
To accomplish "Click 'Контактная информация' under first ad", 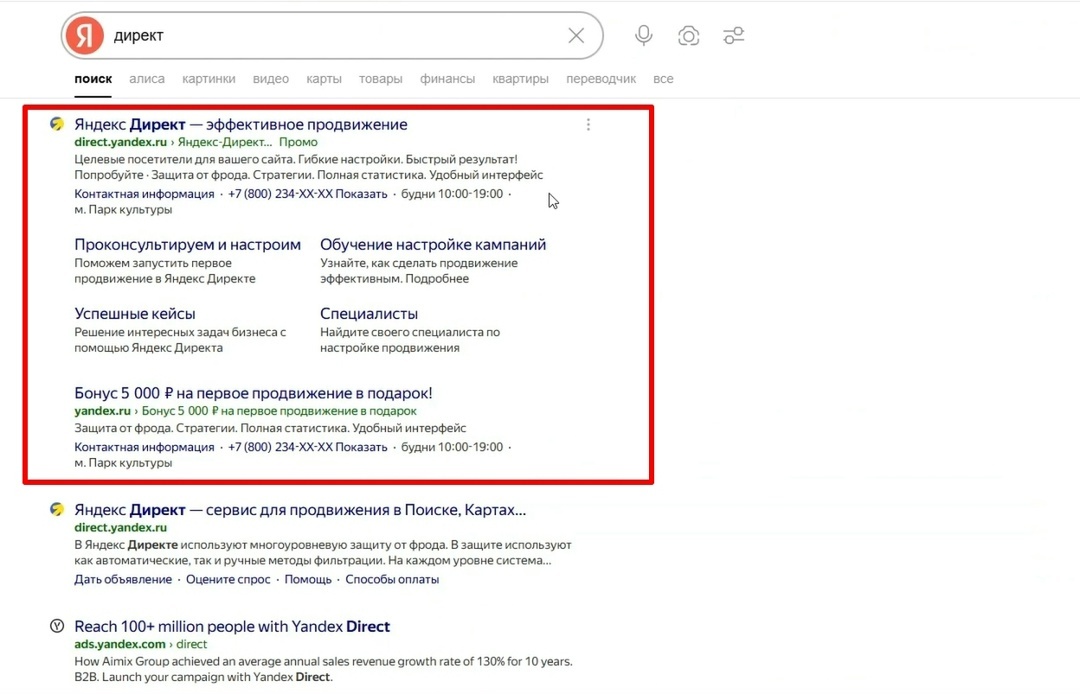I will (x=144, y=193).
